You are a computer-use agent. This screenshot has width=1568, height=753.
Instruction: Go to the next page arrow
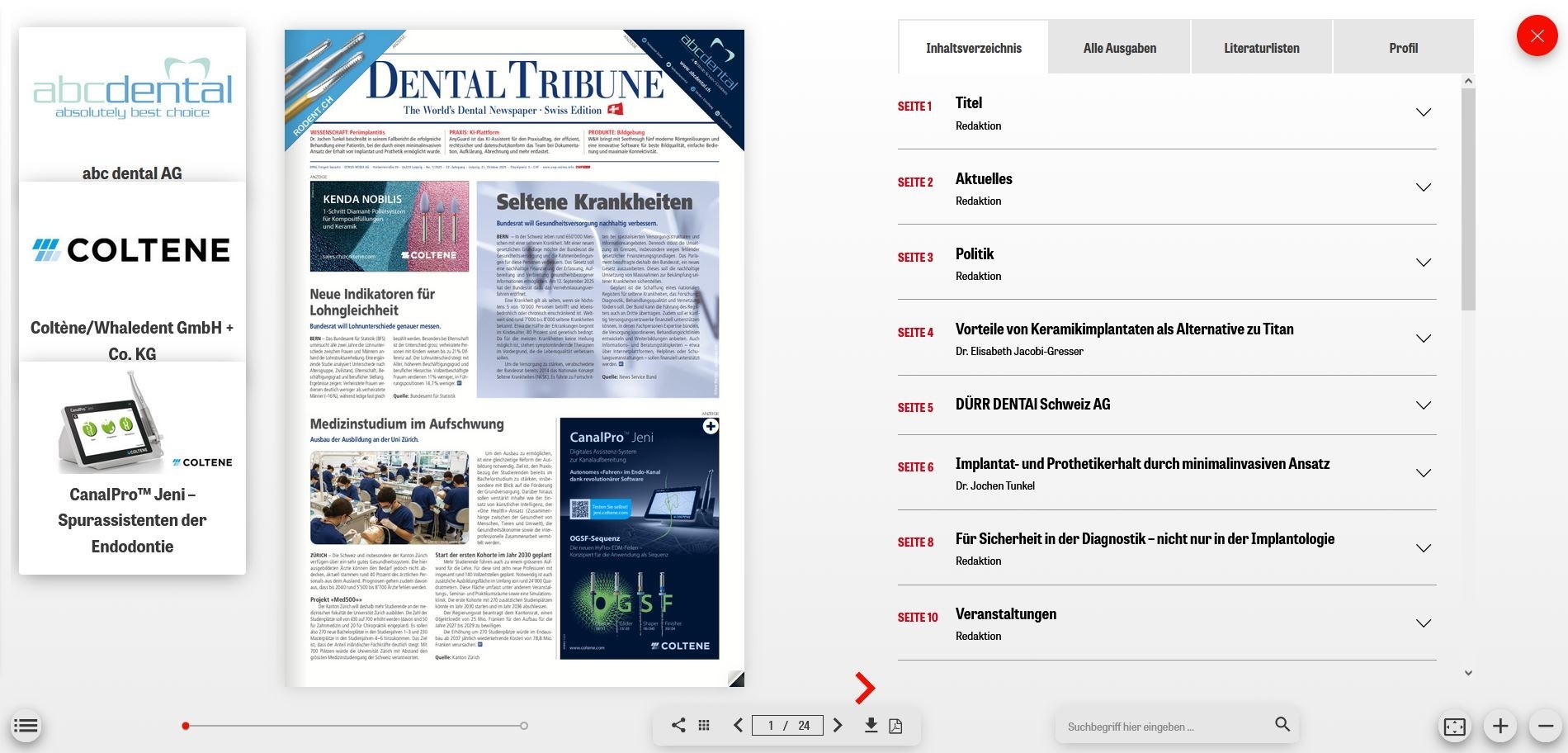pos(838,725)
